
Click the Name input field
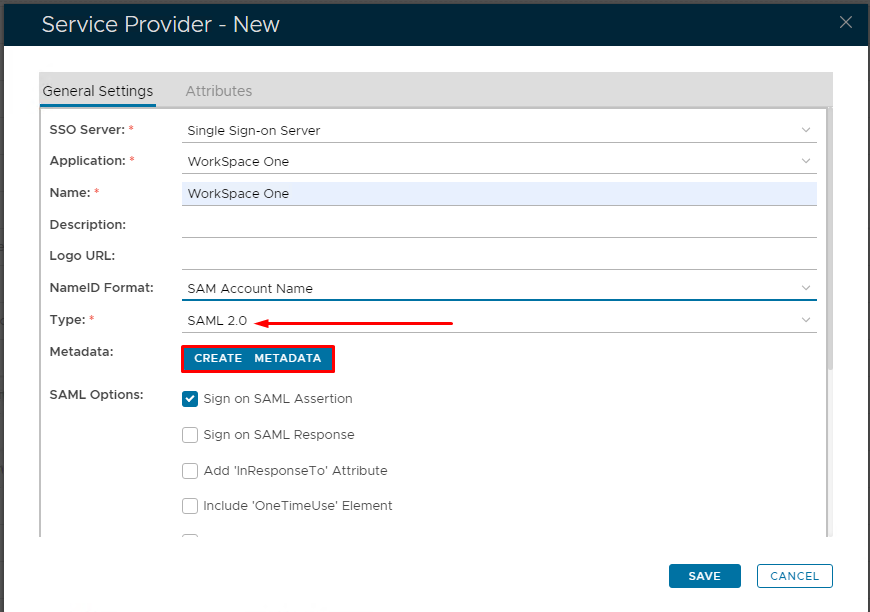498,194
